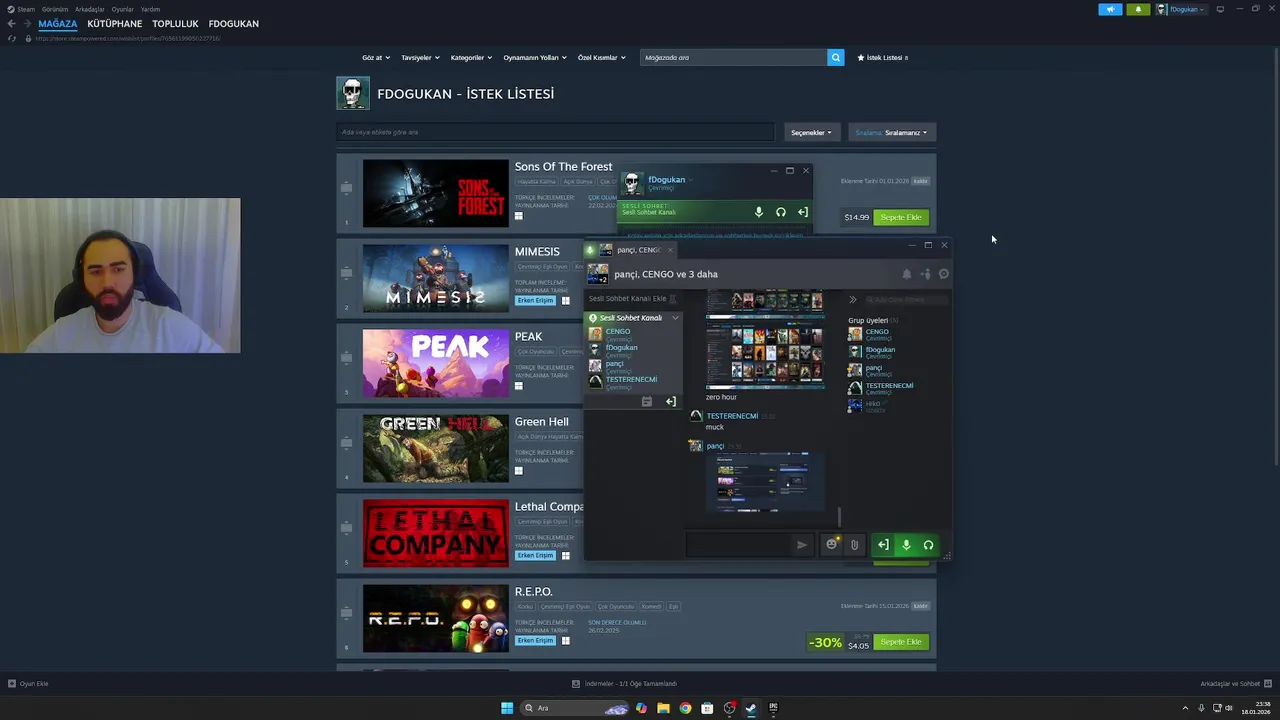Screen dimensions: 1280x720
Task: Open the Arkadaşlar menu
Action: pos(89,9)
